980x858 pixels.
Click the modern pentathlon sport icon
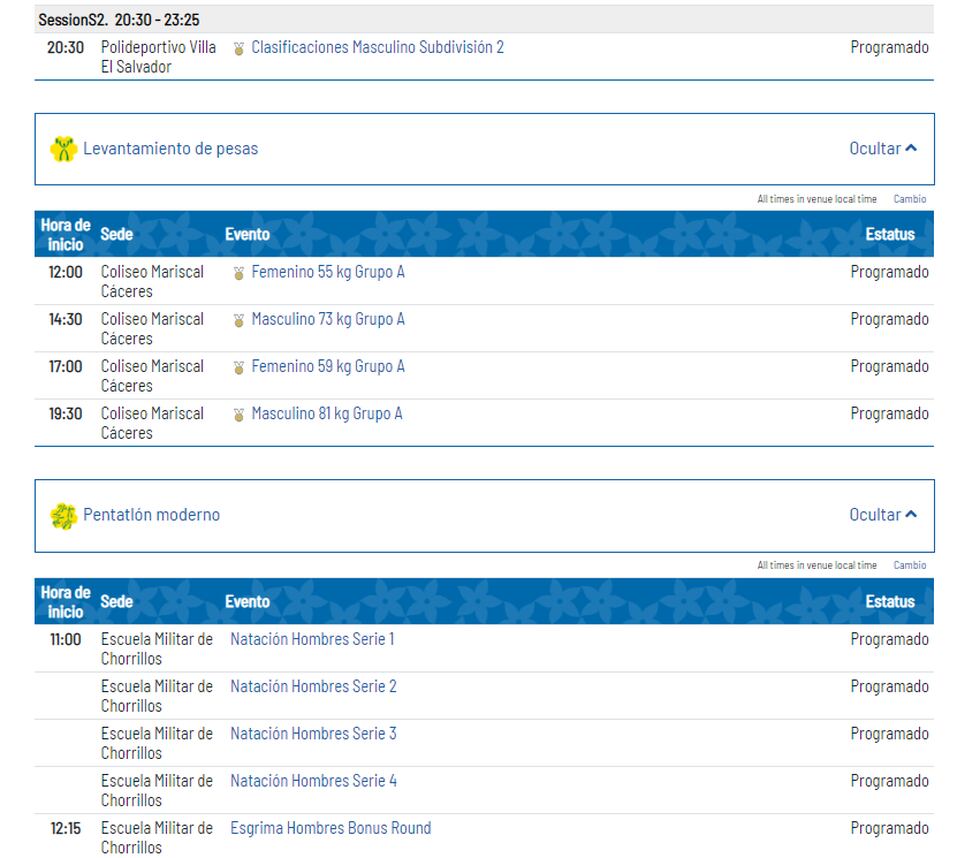[x=63, y=516]
